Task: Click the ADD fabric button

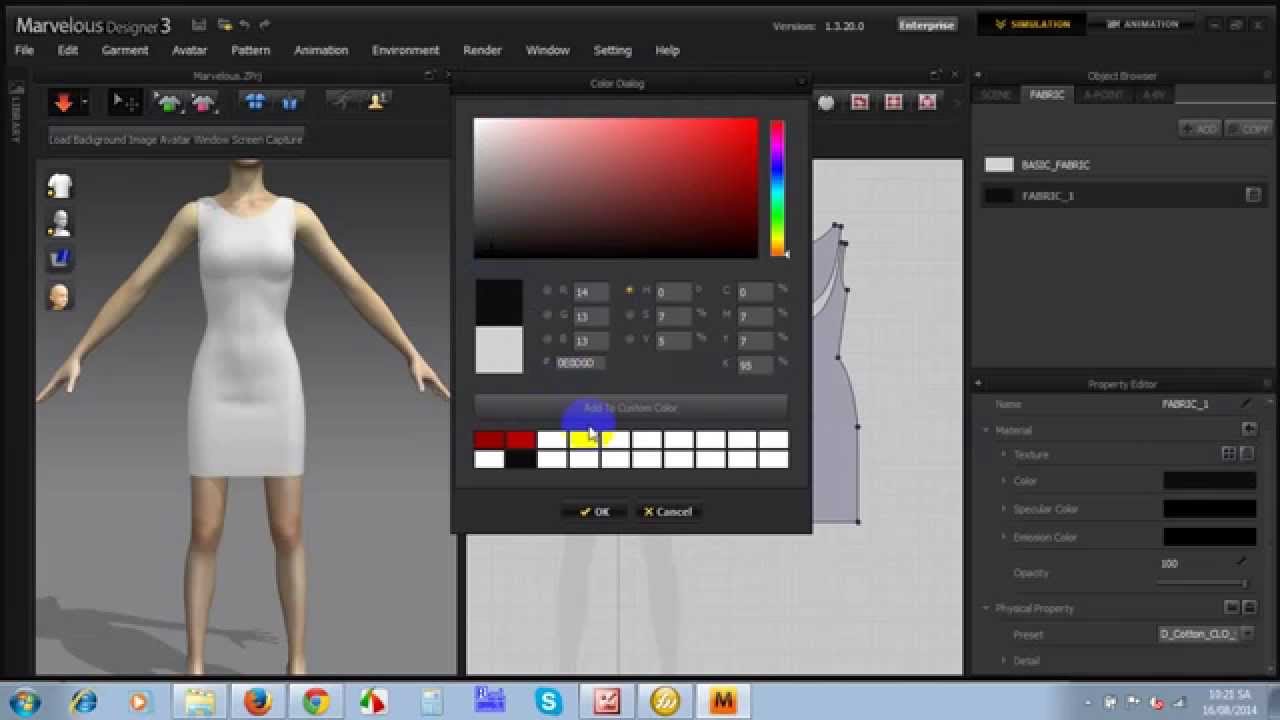Action: [x=1200, y=129]
